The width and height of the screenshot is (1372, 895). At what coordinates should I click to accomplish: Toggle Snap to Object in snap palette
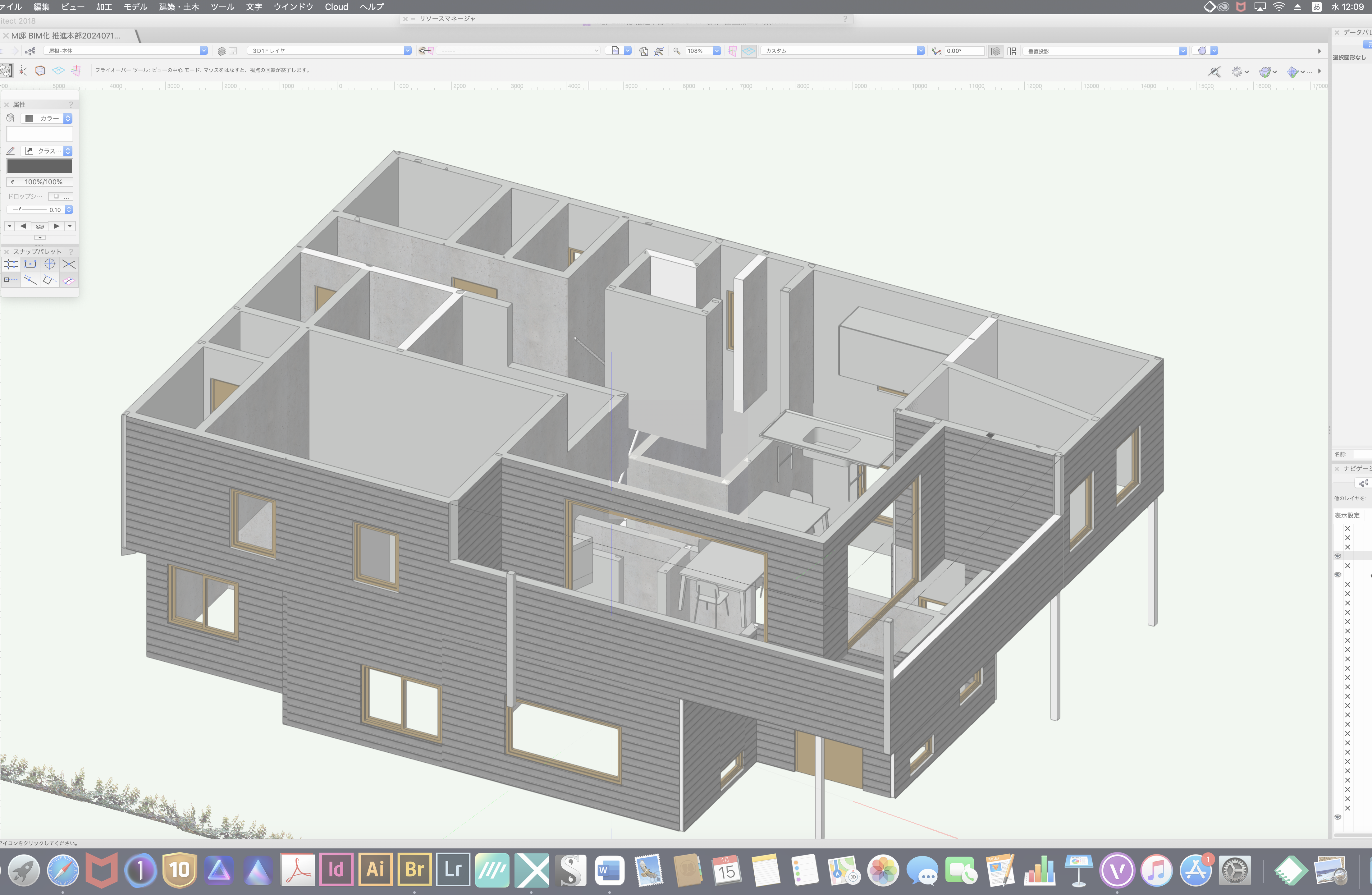30,264
